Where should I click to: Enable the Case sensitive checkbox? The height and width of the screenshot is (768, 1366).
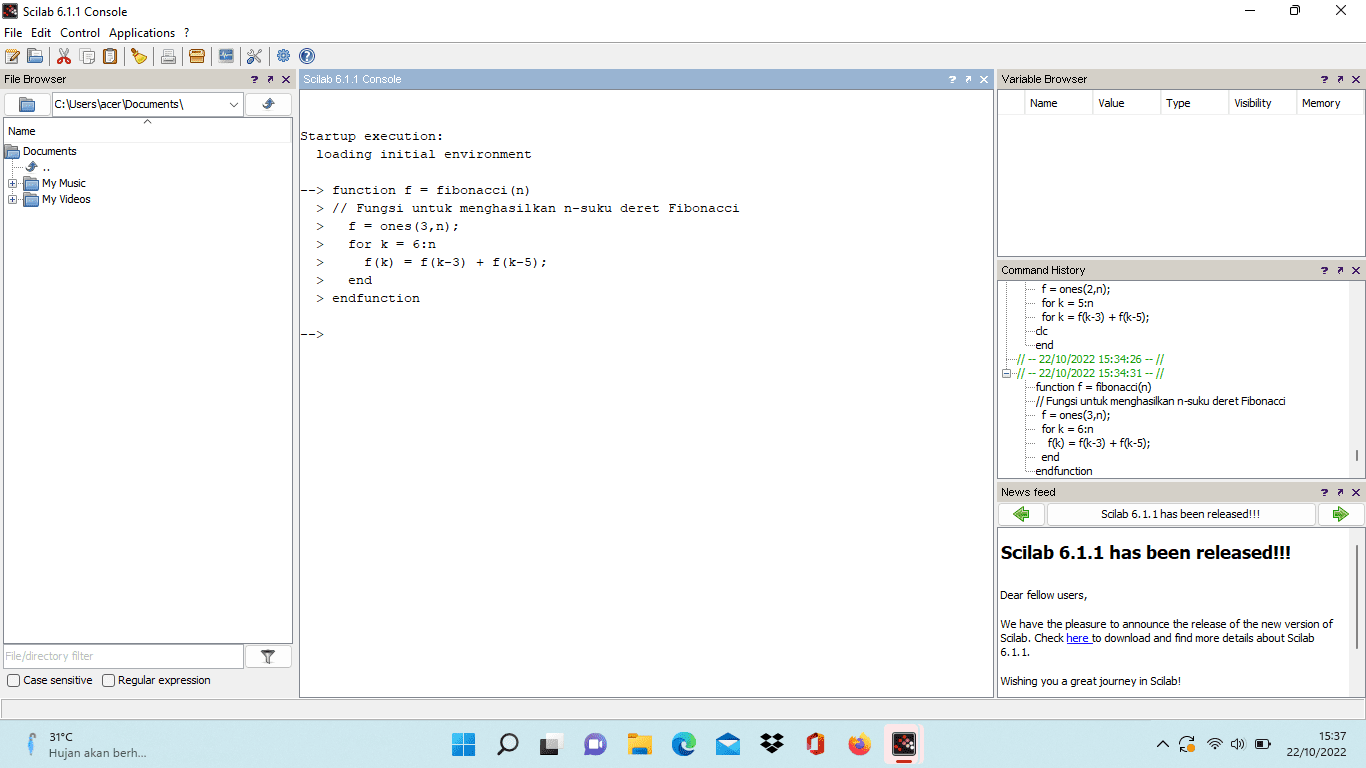(x=14, y=681)
